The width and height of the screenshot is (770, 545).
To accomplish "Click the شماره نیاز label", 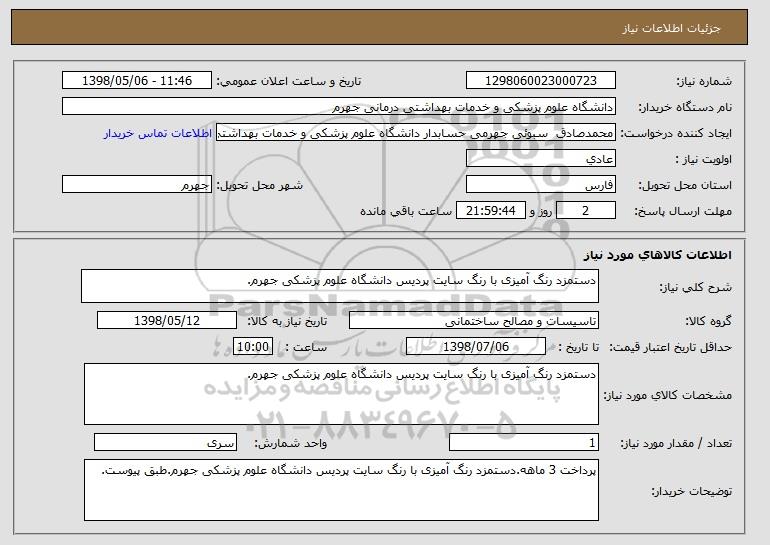I will tap(704, 82).
